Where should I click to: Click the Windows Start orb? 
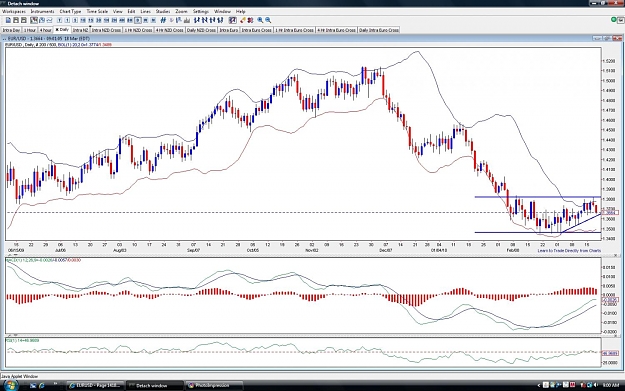pos(10,385)
